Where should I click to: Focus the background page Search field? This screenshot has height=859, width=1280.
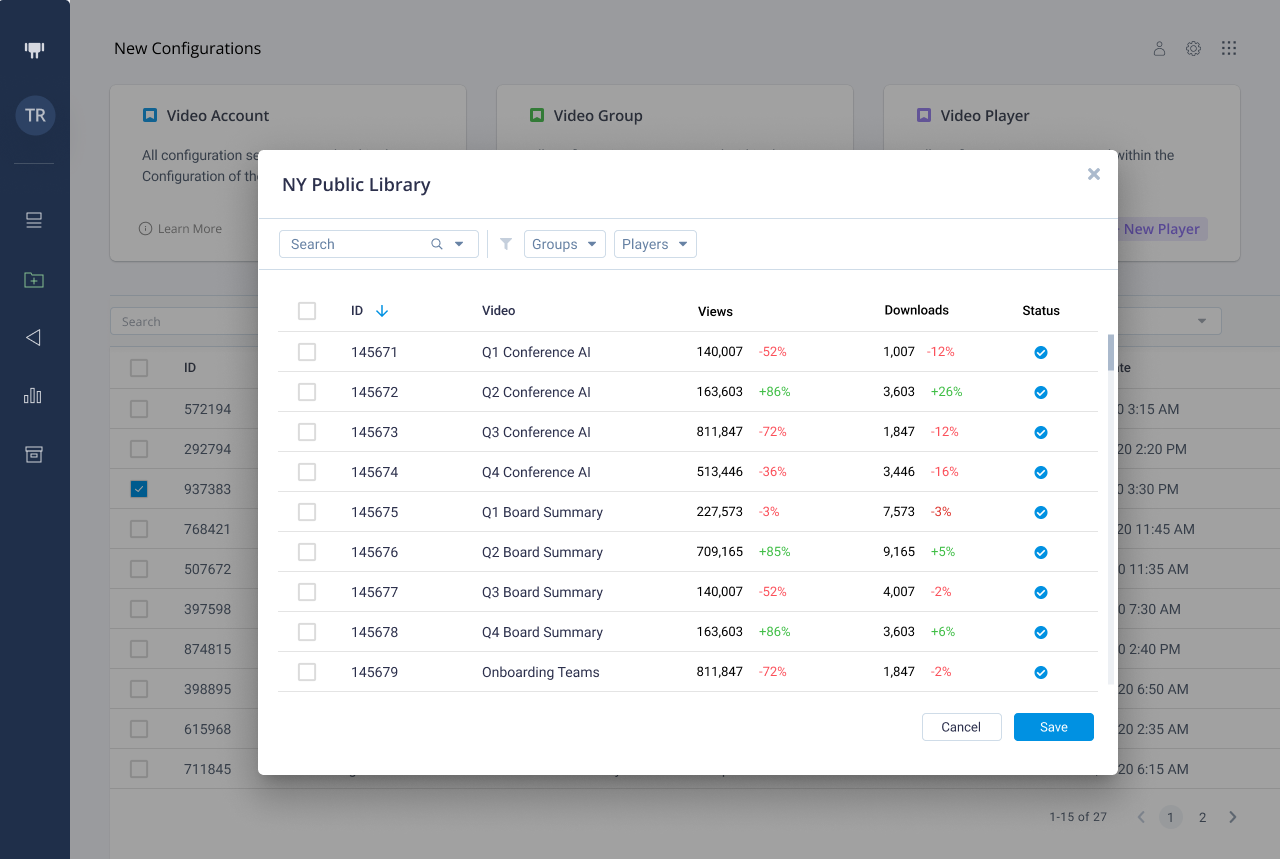(x=185, y=321)
